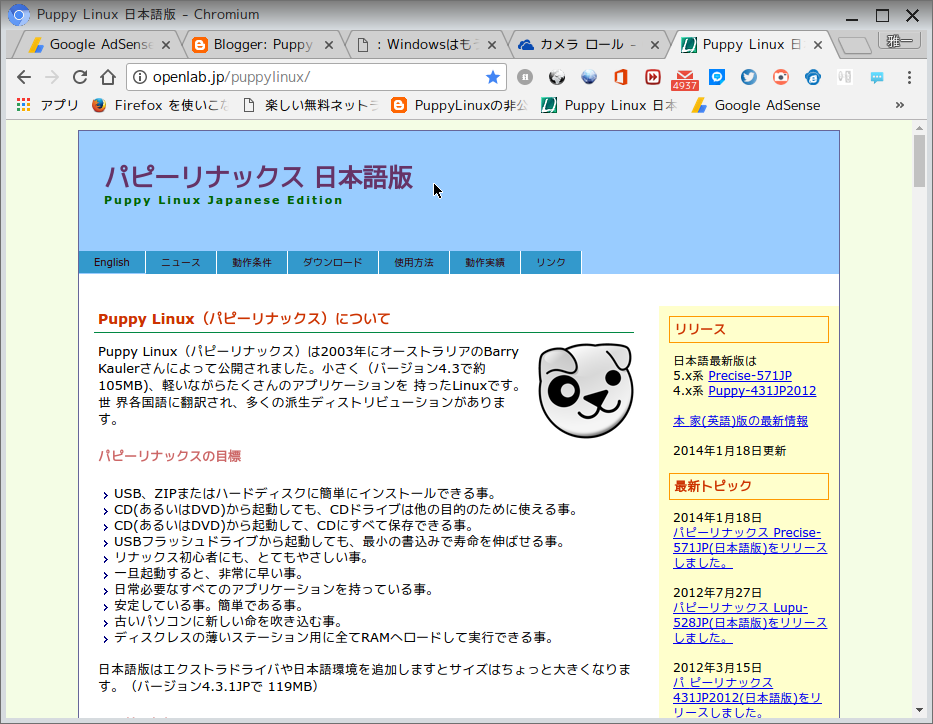
Task: Click the red camera screenshot extension
Action: pos(781,77)
